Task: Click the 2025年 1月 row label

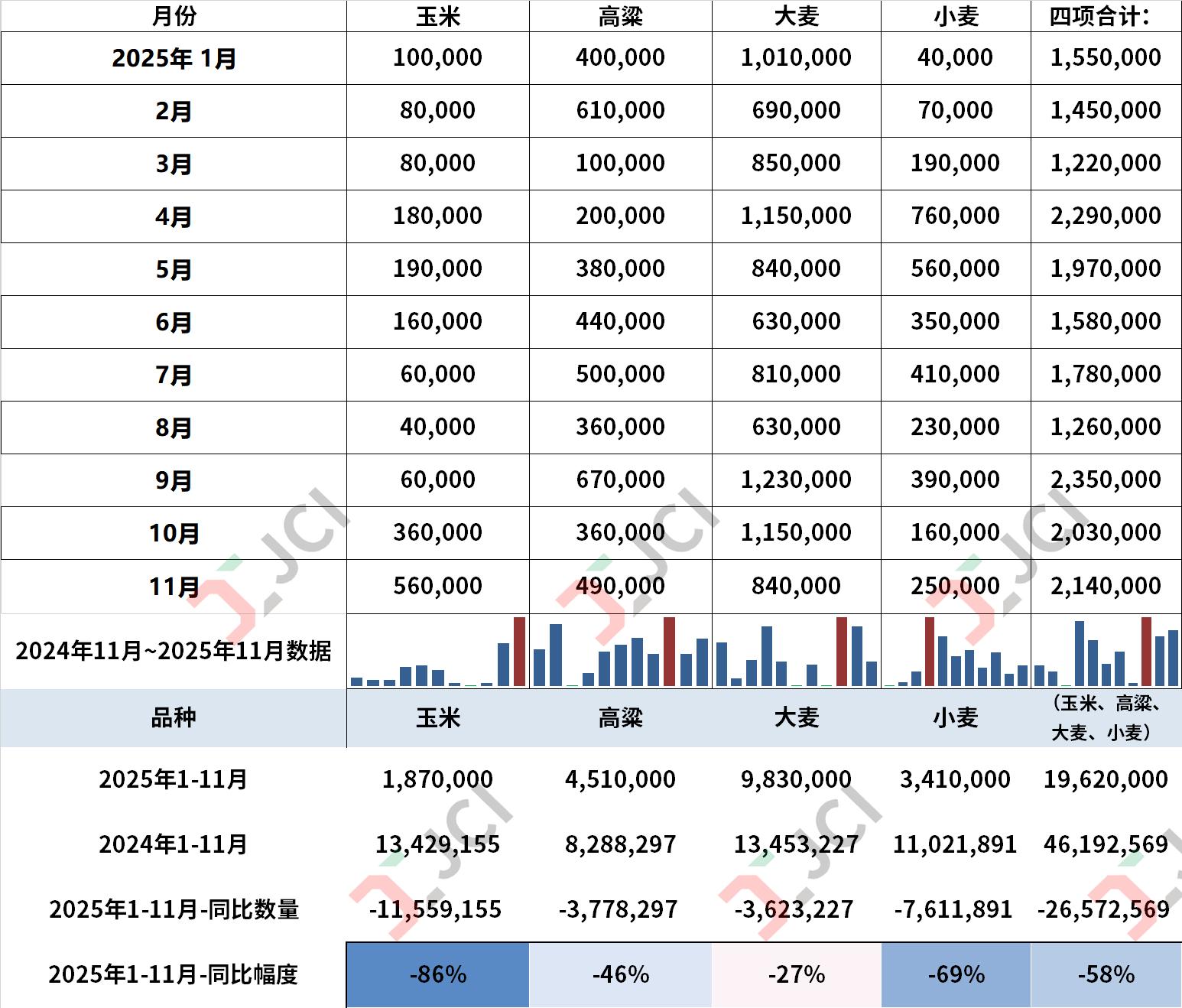Action: click(174, 58)
